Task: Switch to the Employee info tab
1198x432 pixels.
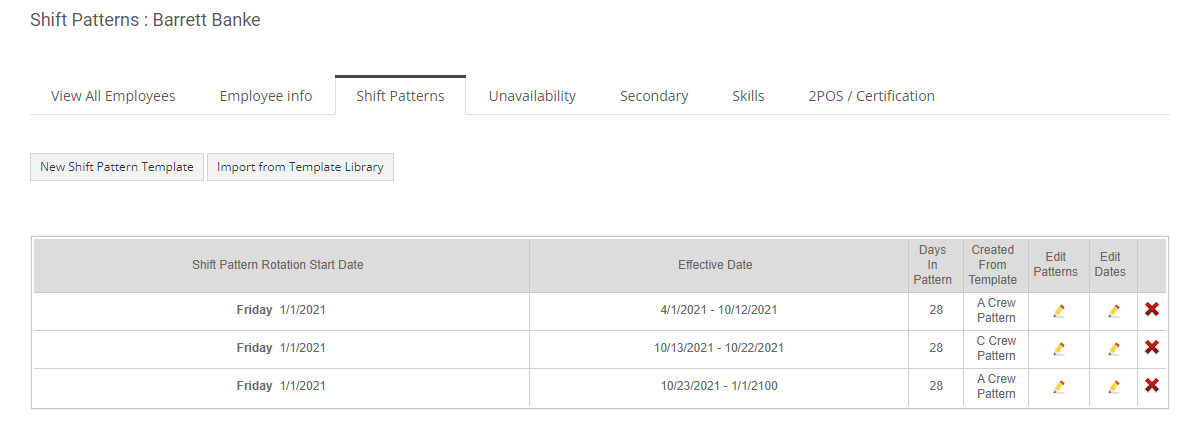Action: [x=266, y=96]
